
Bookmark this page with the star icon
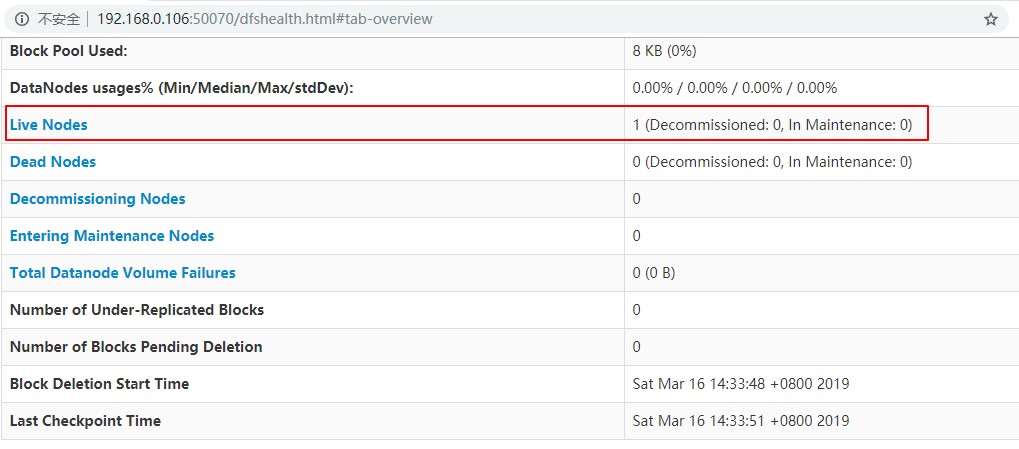pos(991,19)
